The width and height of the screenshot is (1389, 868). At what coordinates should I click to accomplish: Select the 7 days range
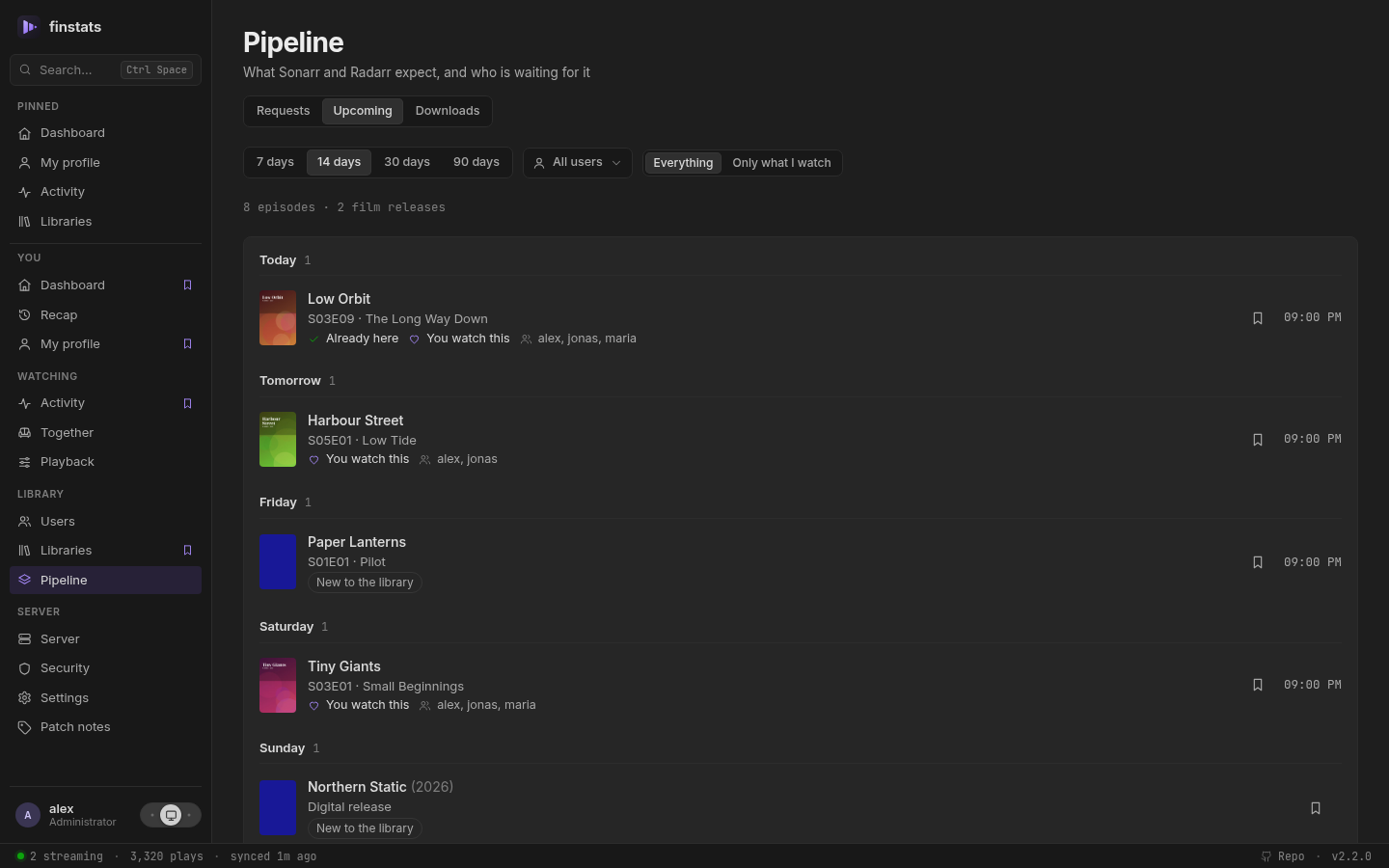(276, 162)
